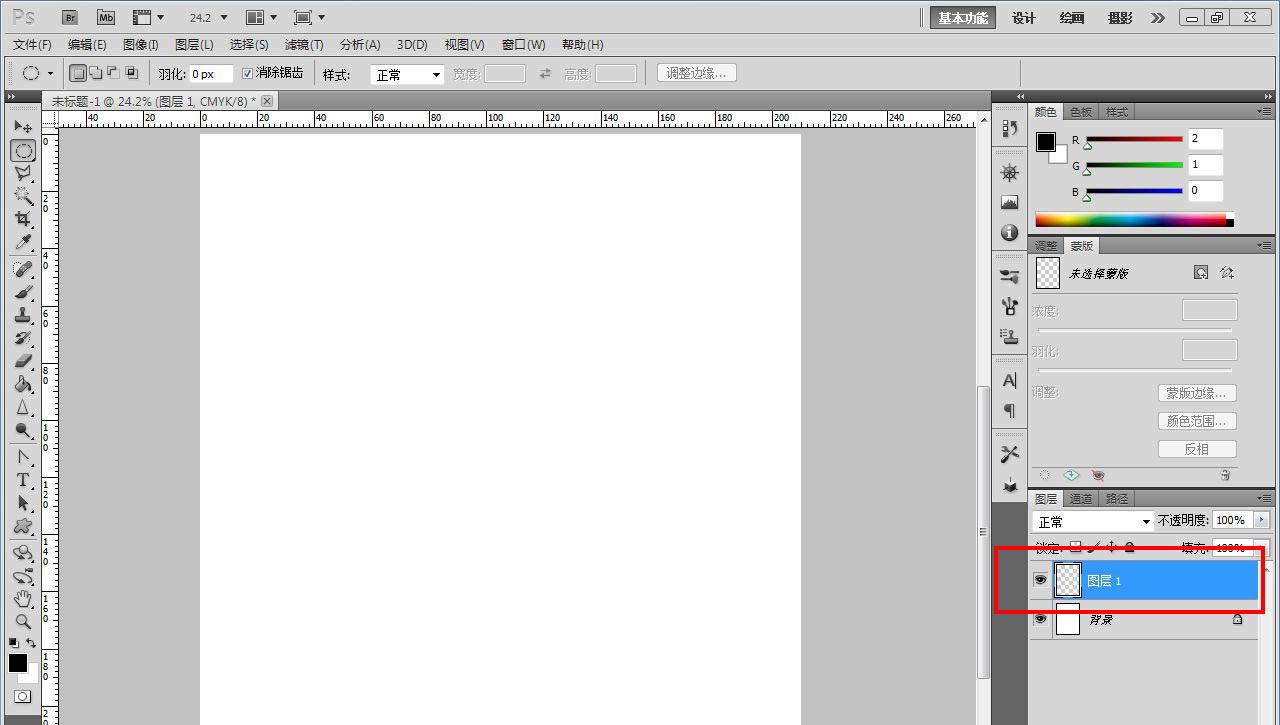Select the Dodge tool

tap(23, 430)
